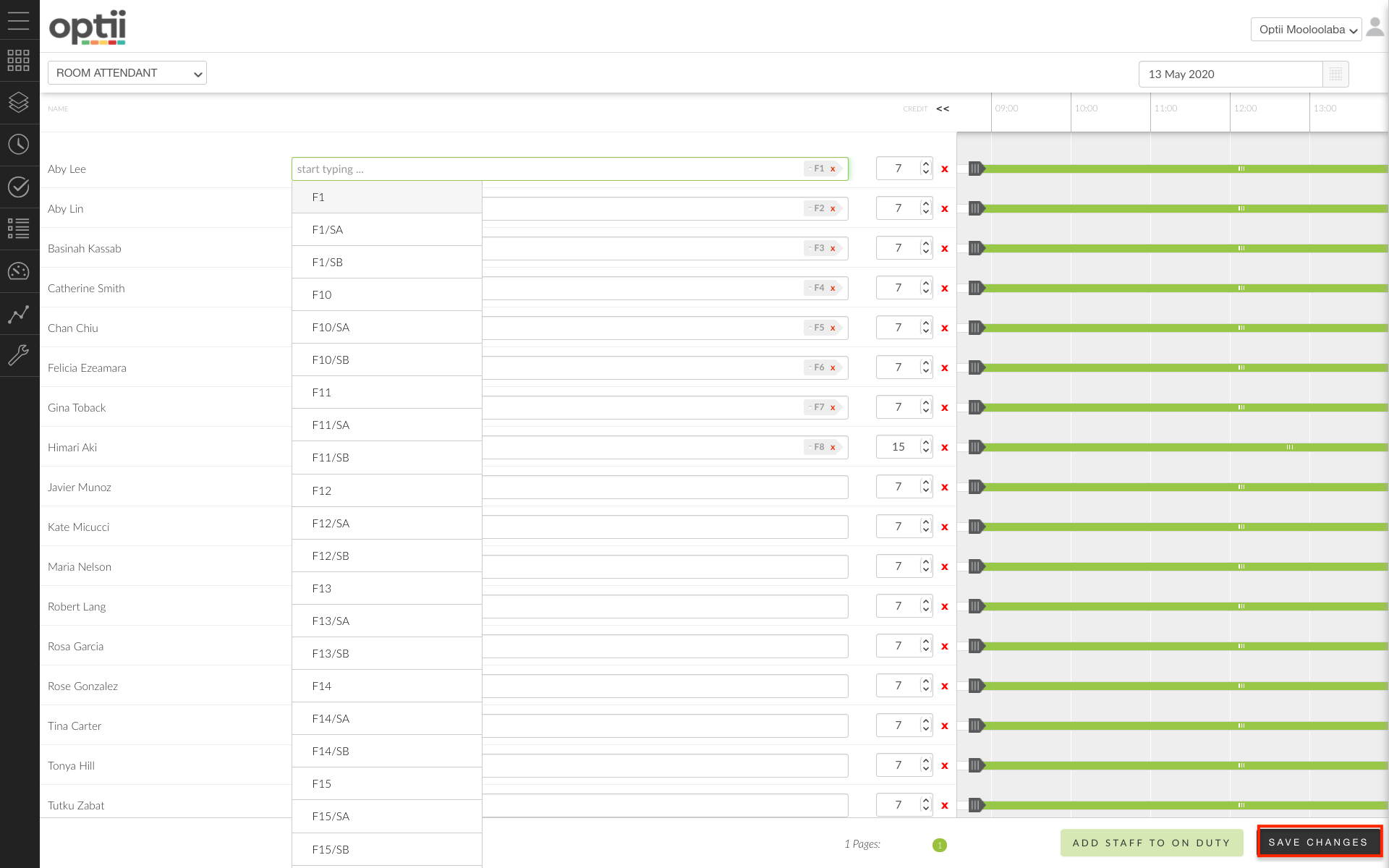Open the Optii Mooloolaba property dropdown
This screenshot has height=868, width=1389.
pyautogui.click(x=1306, y=30)
